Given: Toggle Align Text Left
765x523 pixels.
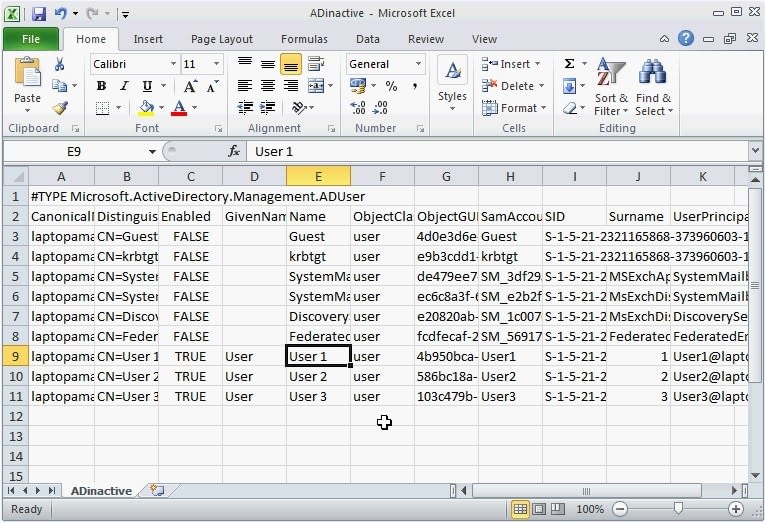Looking at the screenshot, I should pos(245,86).
